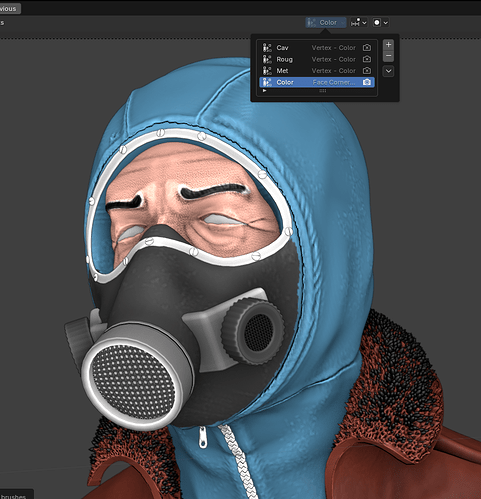The height and width of the screenshot is (499, 481).
Task: Click the color attribute icon beside Roug
Action: pos(267,59)
